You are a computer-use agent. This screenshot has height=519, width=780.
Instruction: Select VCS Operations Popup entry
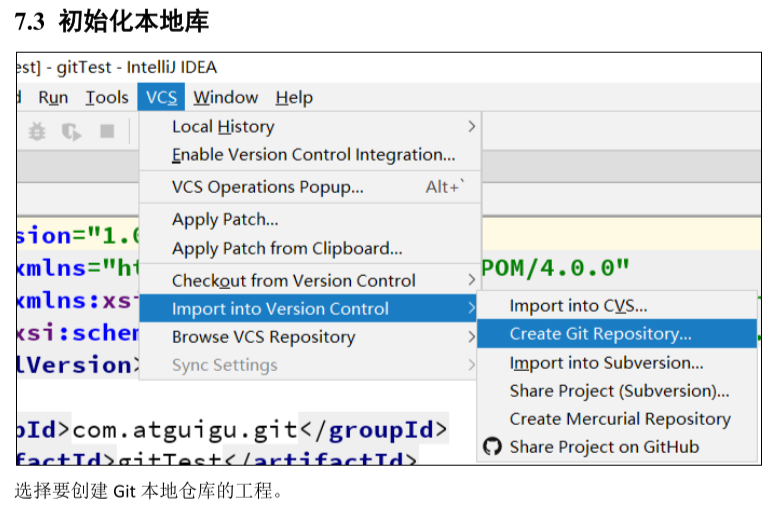(310, 187)
